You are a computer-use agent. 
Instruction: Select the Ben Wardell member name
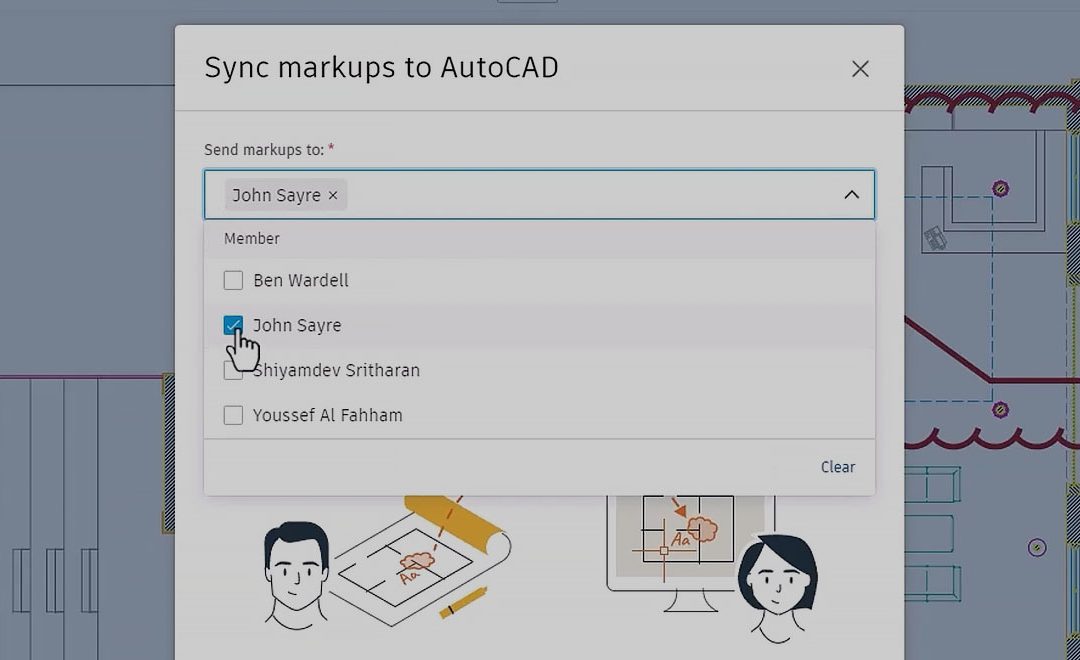point(301,280)
